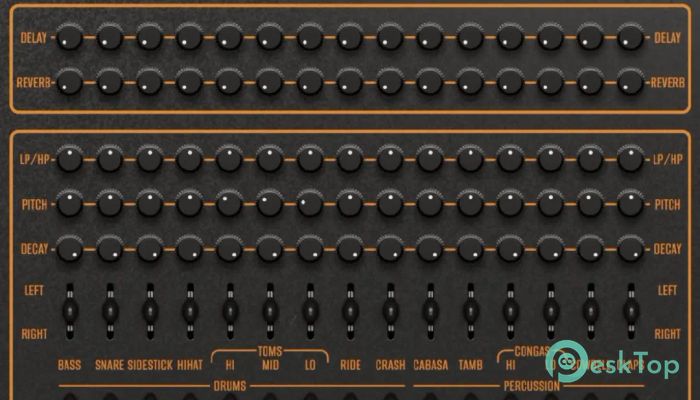Image resolution: width=700 pixels, height=400 pixels.
Task: Click the DRUMS section label
Action: (x=230, y=385)
